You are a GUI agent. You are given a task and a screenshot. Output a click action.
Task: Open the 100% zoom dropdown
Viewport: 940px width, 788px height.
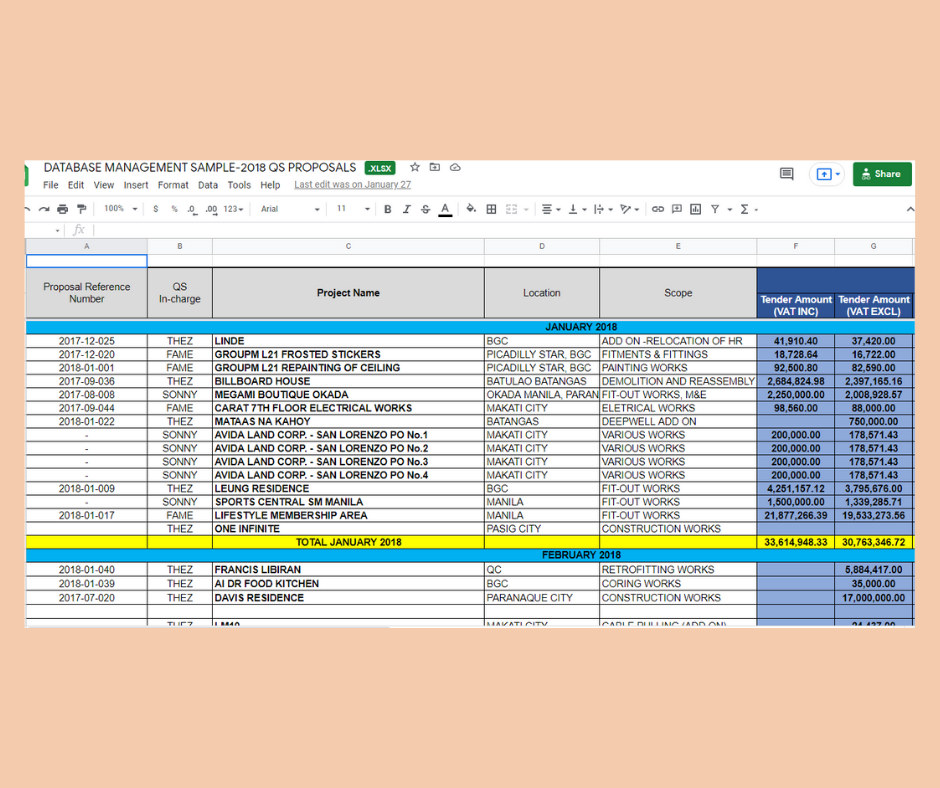(x=120, y=209)
